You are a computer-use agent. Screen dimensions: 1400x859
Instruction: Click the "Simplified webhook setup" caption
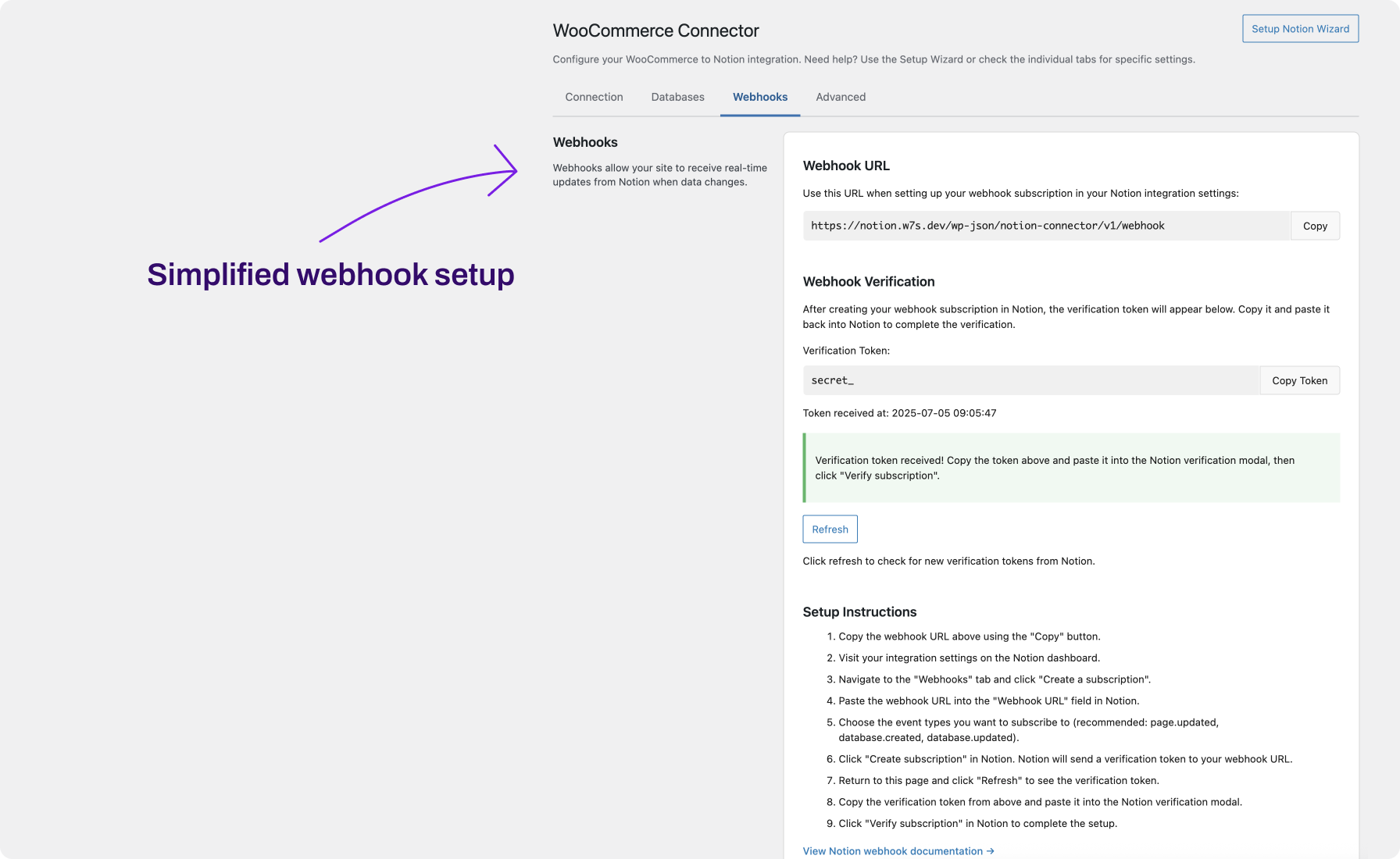pyautogui.click(x=330, y=275)
